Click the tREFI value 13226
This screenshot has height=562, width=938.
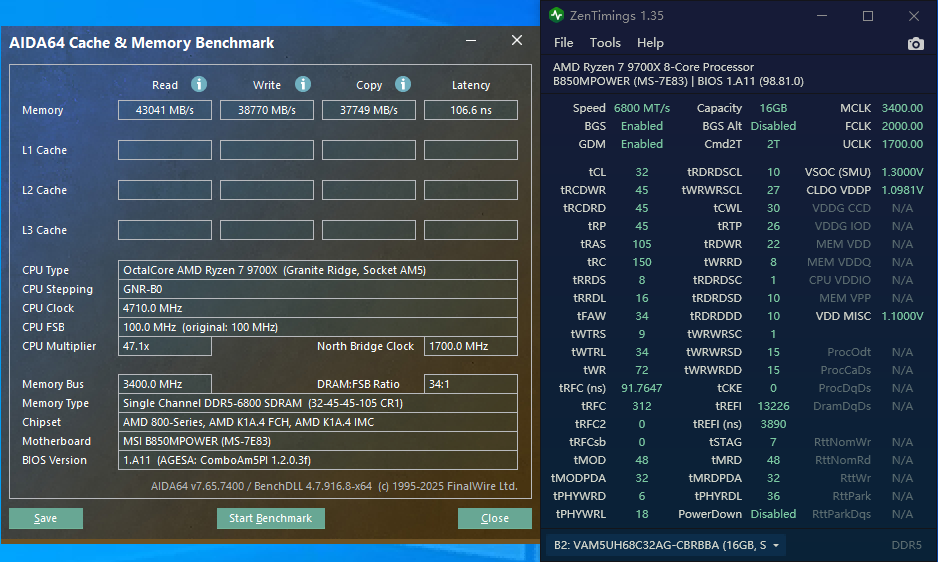773,406
